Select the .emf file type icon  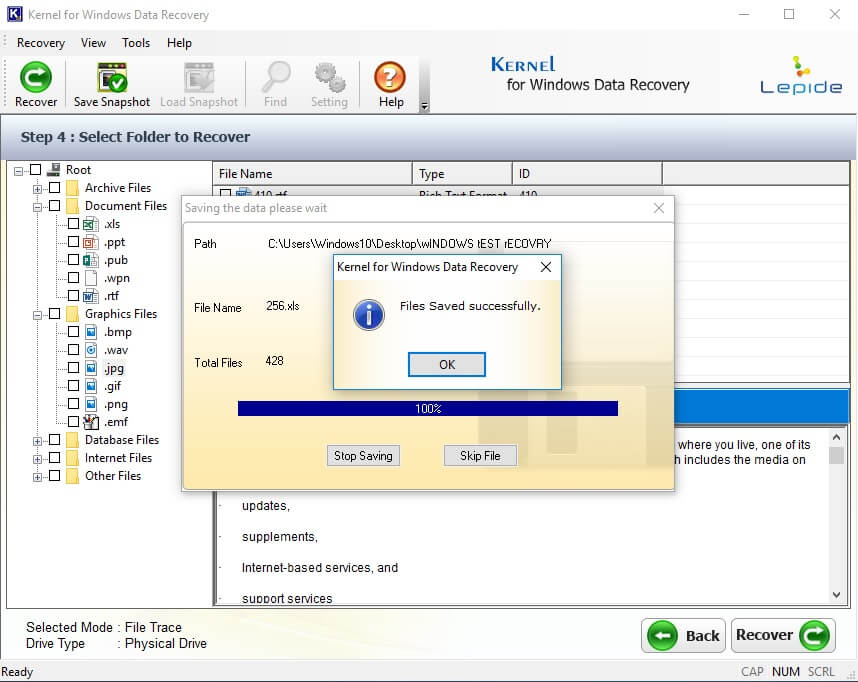pyautogui.click(x=90, y=422)
